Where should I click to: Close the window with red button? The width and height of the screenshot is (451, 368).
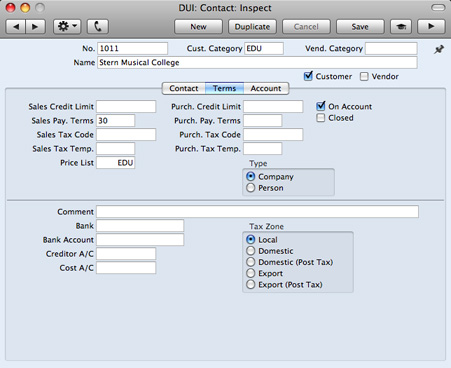(11, 8)
